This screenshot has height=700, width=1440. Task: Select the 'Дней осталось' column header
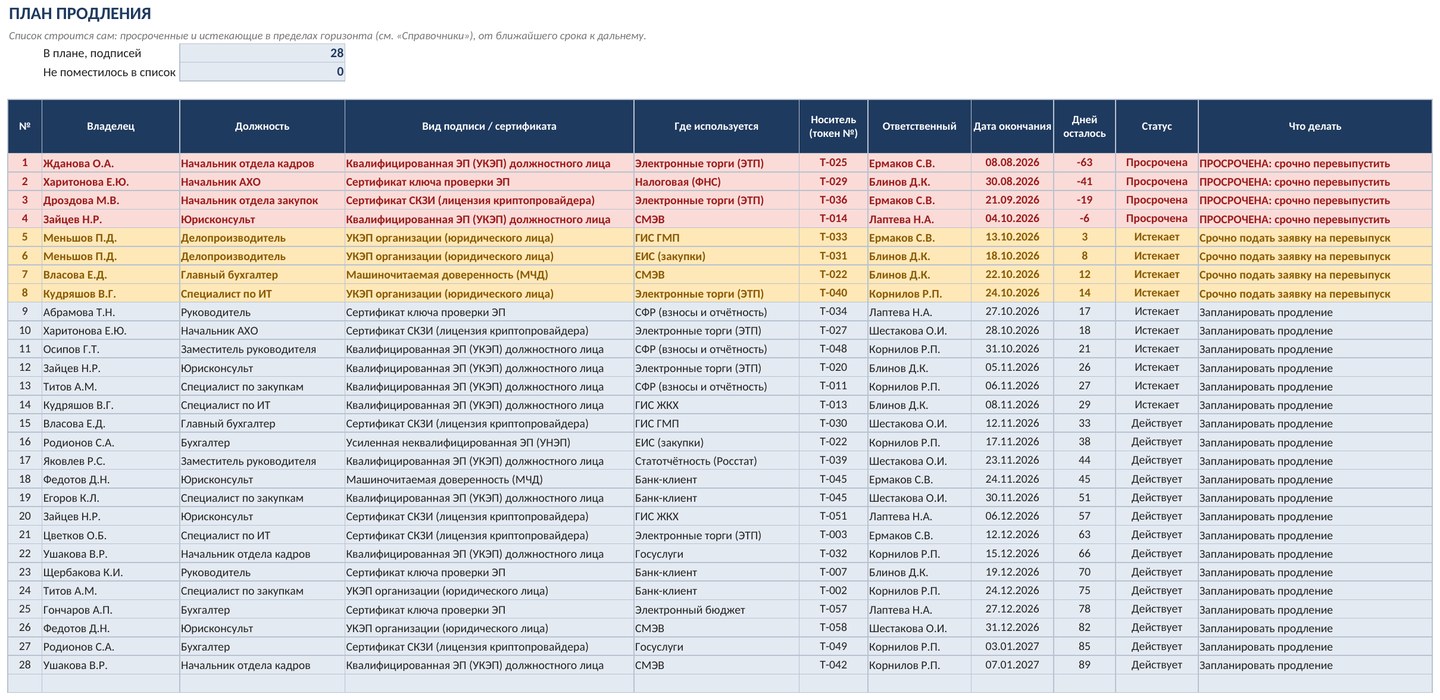(x=1084, y=126)
